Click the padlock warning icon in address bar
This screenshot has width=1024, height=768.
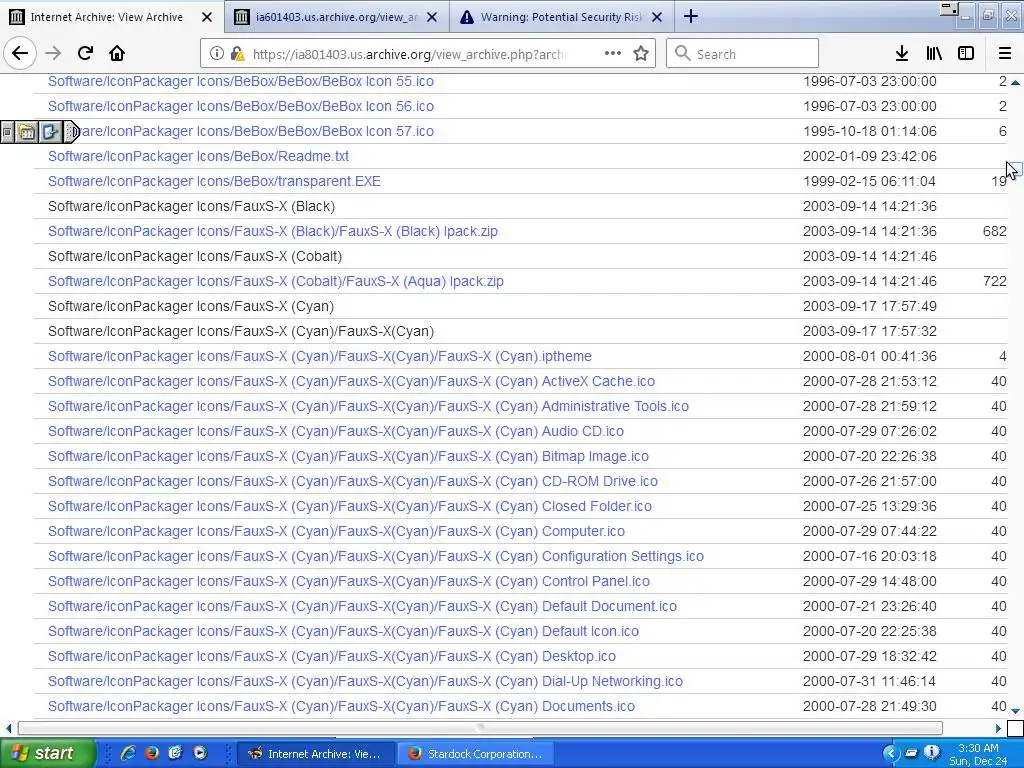pyautogui.click(x=237, y=54)
